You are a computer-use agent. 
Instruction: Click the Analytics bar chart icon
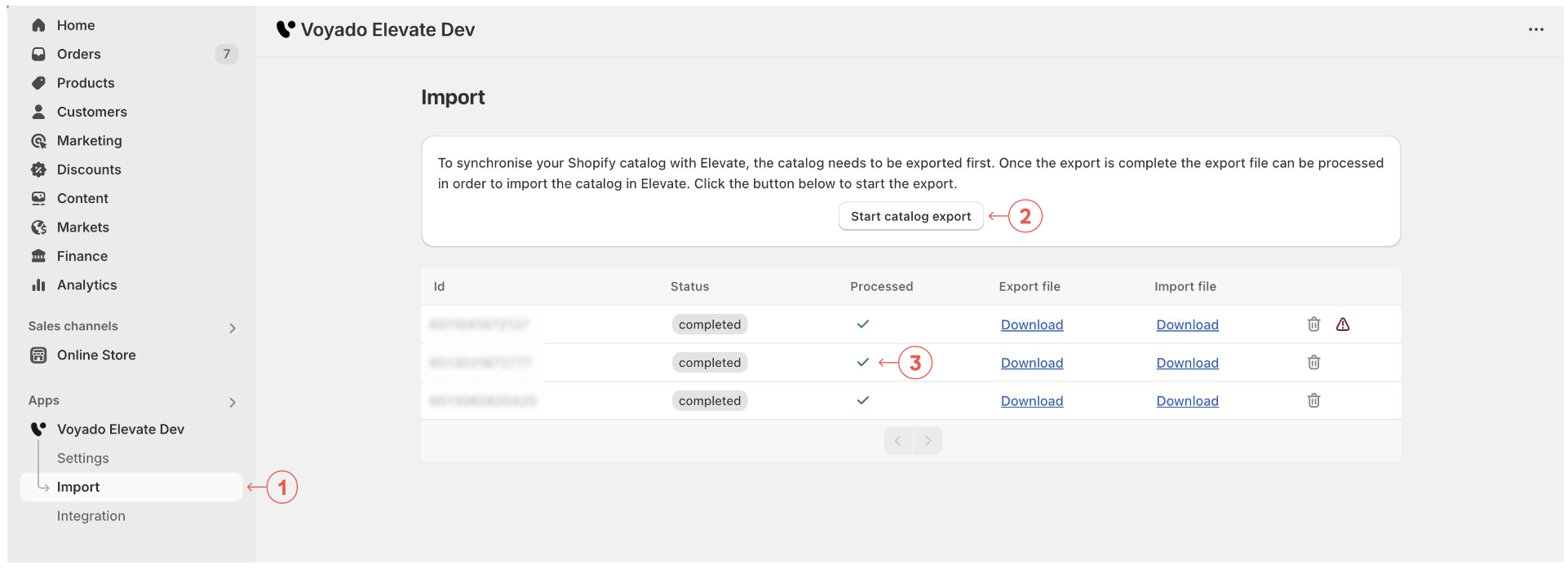point(38,285)
